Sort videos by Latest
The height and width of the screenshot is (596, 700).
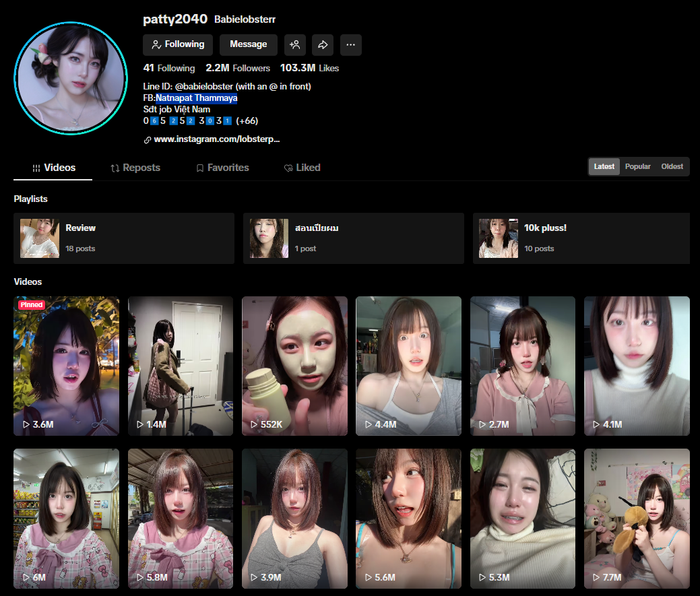tap(604, 167)
